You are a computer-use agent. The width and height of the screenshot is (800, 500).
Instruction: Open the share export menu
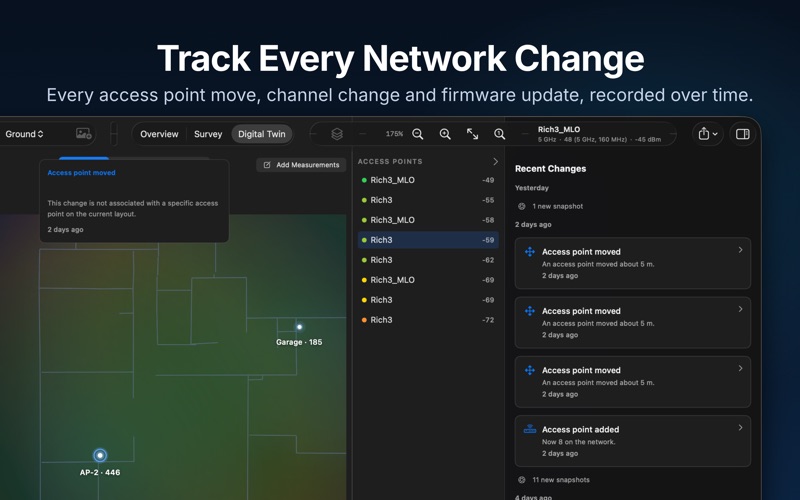click(708, 134)
